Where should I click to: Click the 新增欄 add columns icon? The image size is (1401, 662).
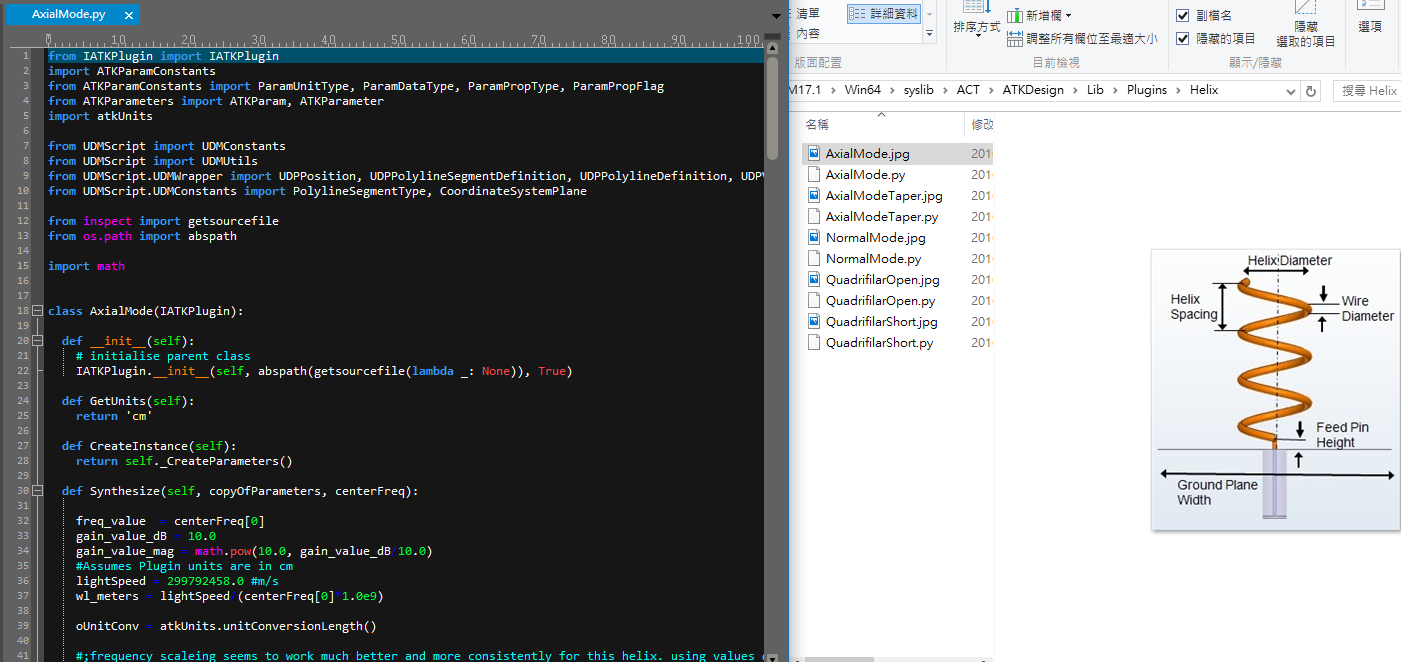[x=1015, y=15]
